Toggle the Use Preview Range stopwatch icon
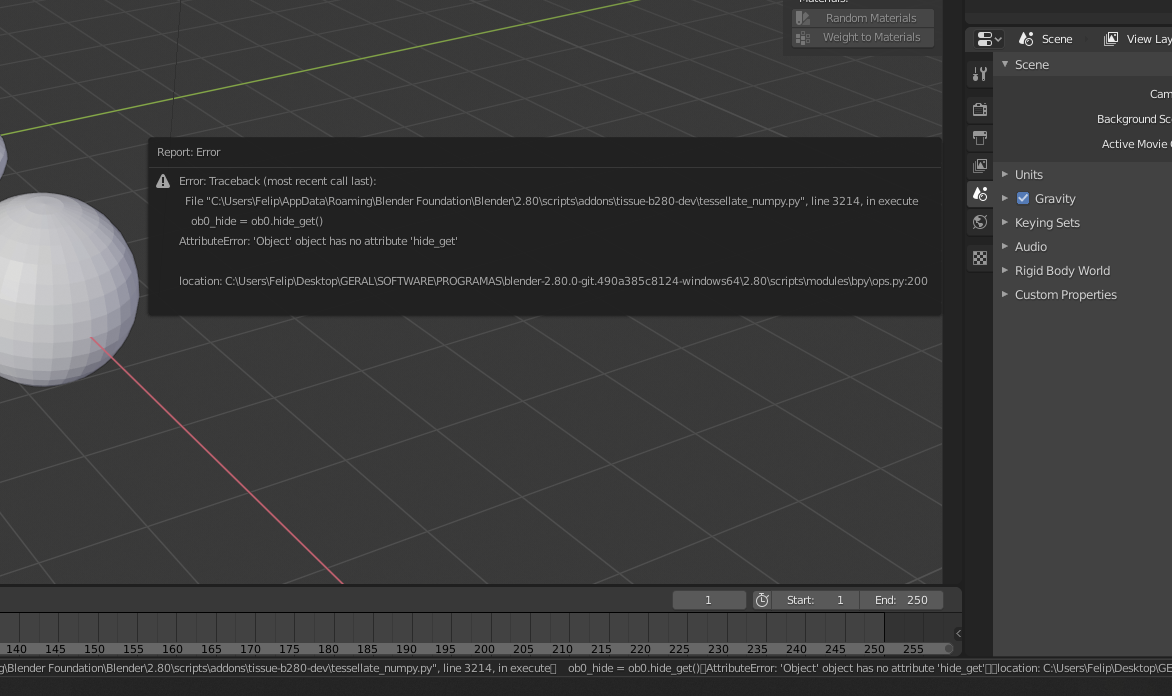The width and height of the screenshot is (1172, 696). tap(762, 600)
